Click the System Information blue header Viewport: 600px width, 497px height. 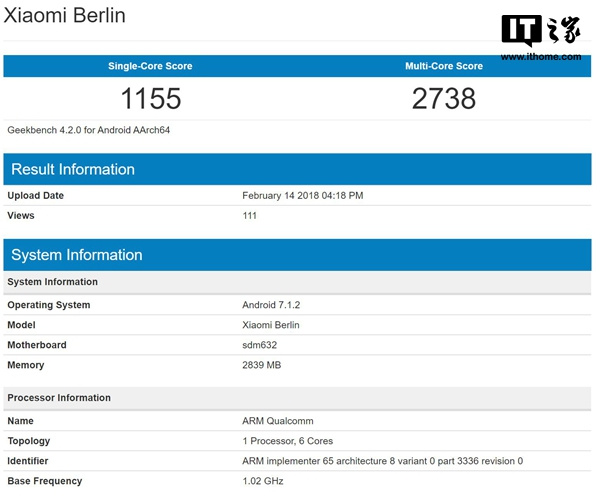tap(297, 255)
